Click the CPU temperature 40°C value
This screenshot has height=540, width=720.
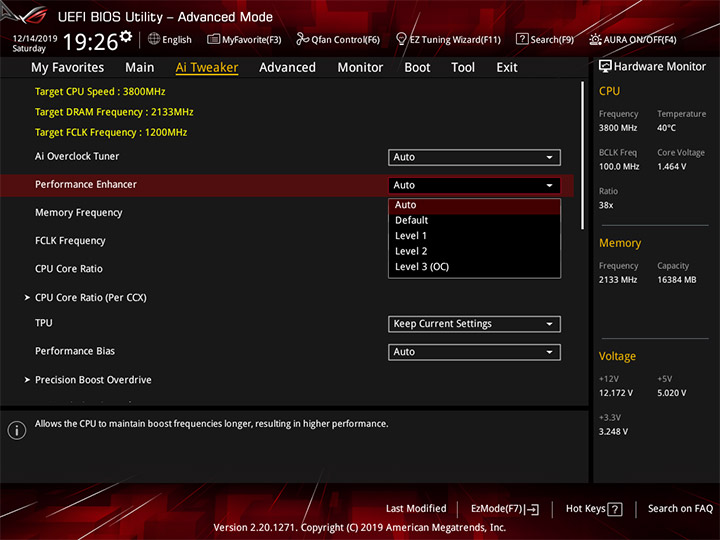point(666,128)
